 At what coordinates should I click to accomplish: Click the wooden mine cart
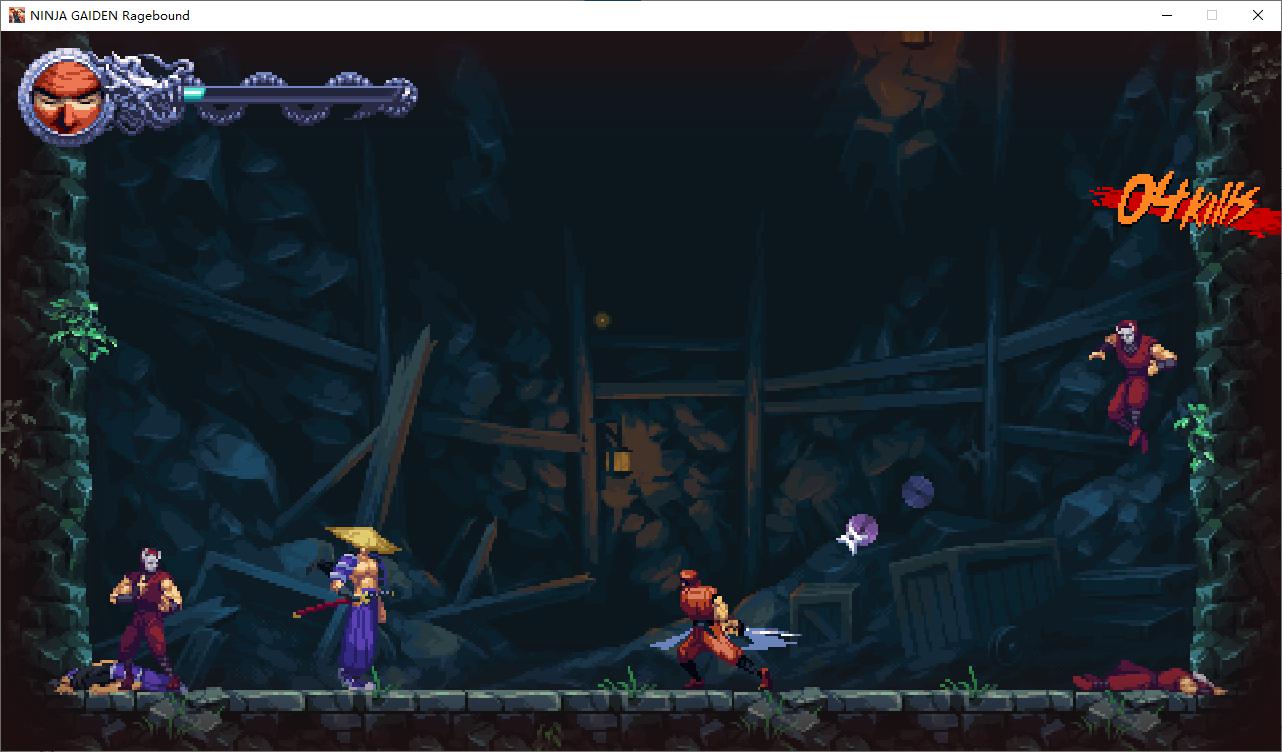[975, 600]
